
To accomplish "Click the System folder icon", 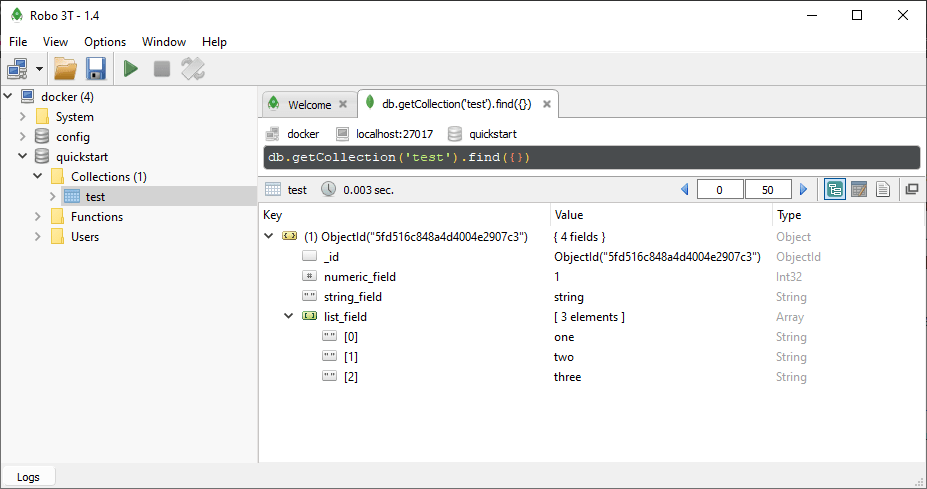I will tap(43, 116).
